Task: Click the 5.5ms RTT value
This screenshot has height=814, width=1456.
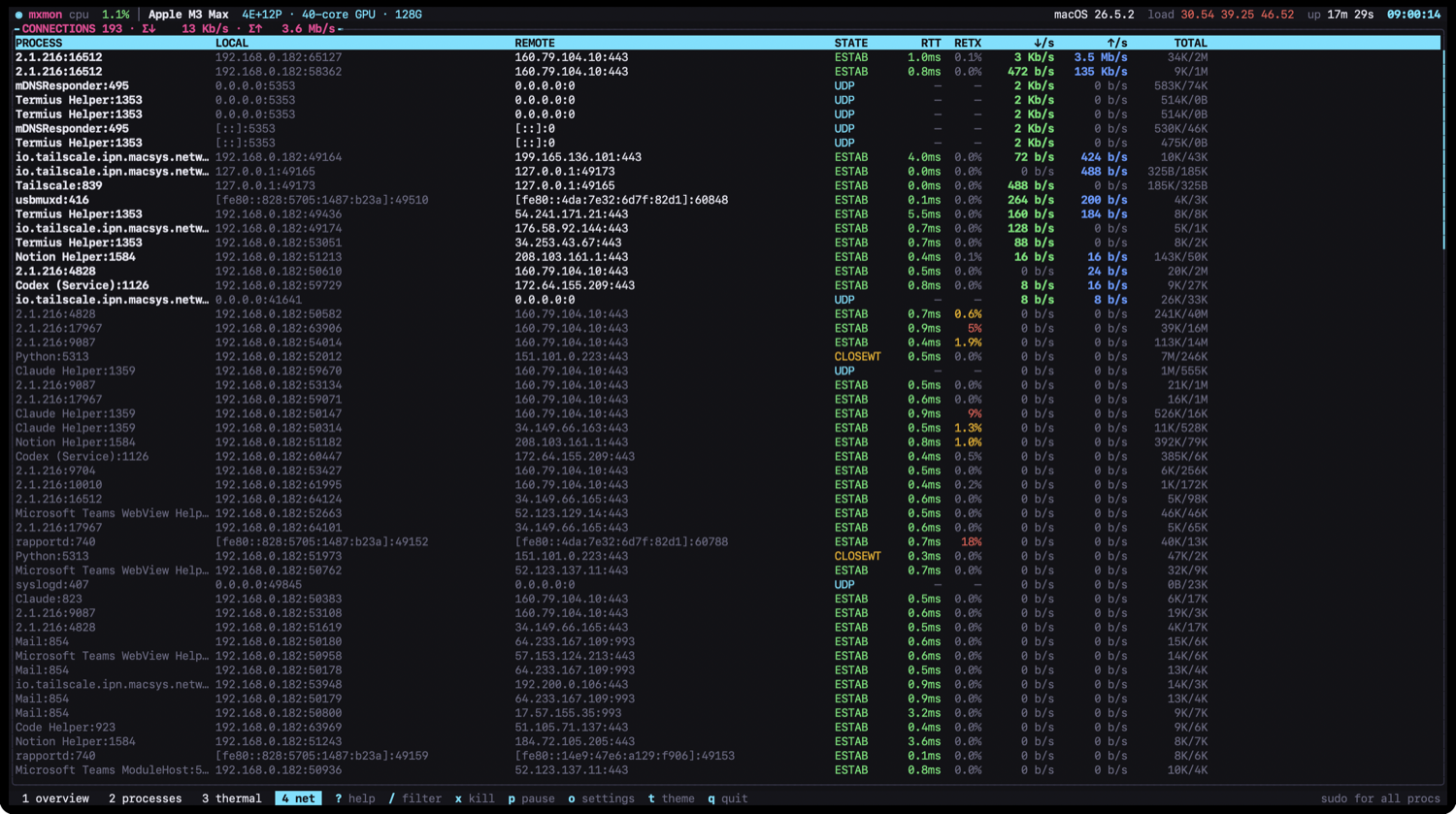Action: coord(924,214)
